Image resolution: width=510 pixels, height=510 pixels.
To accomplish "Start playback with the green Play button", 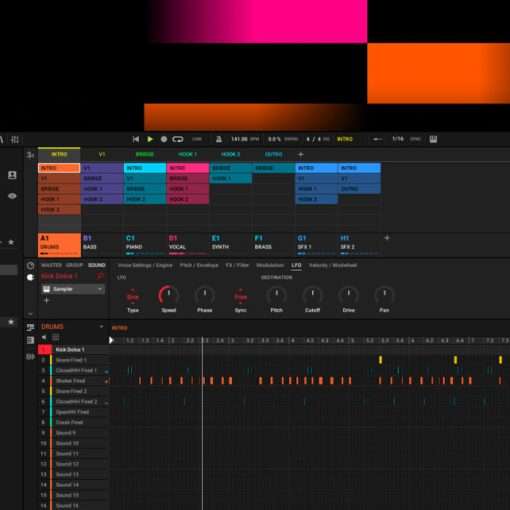I will pos(150,139).
